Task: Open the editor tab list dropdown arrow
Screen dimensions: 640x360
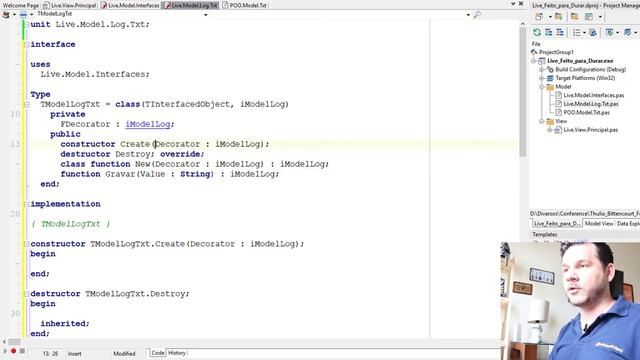Action: 513,4
